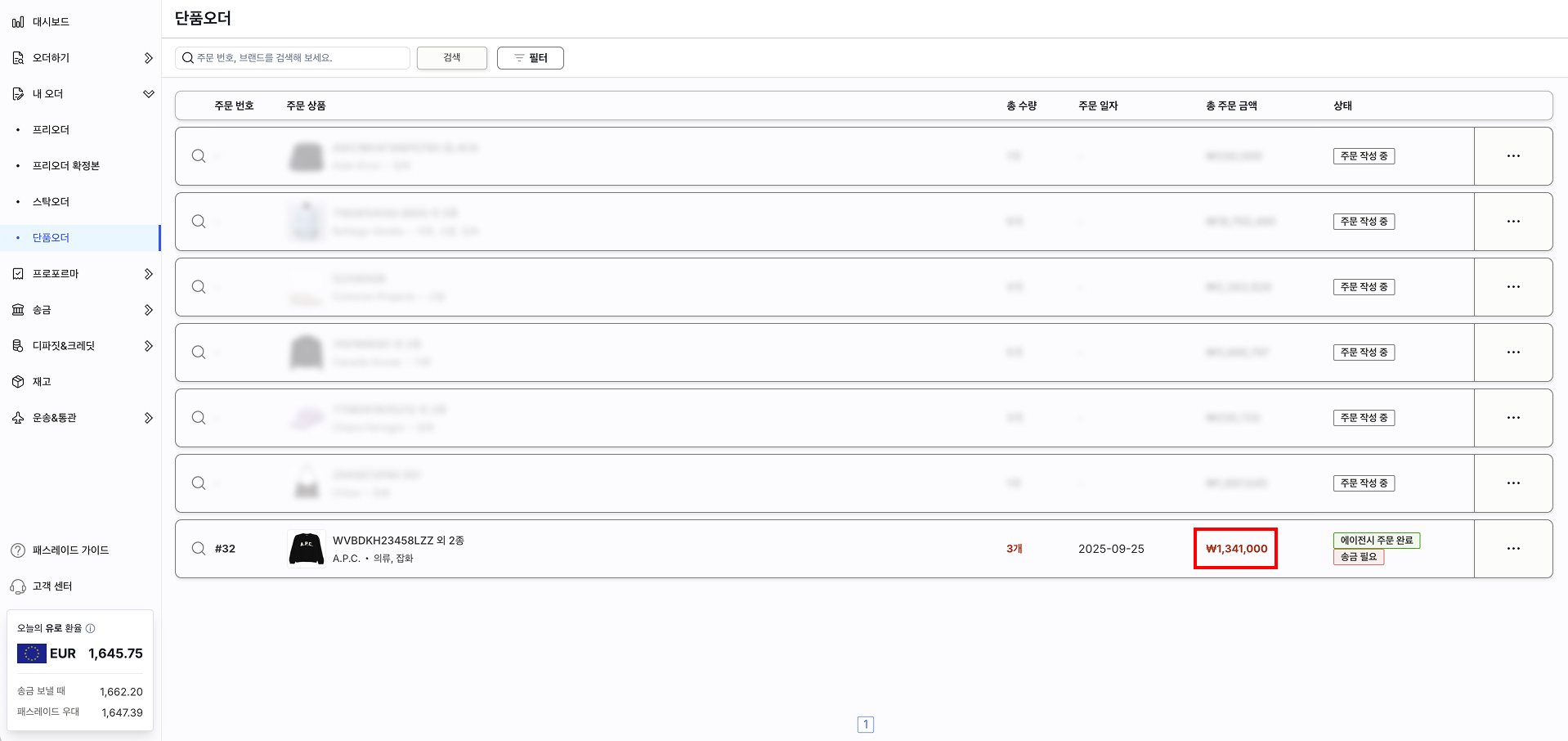Expand the 프로포르마 submenu chevron
Viewport: 1568px width, 741px height.
(x=148, y=274)
